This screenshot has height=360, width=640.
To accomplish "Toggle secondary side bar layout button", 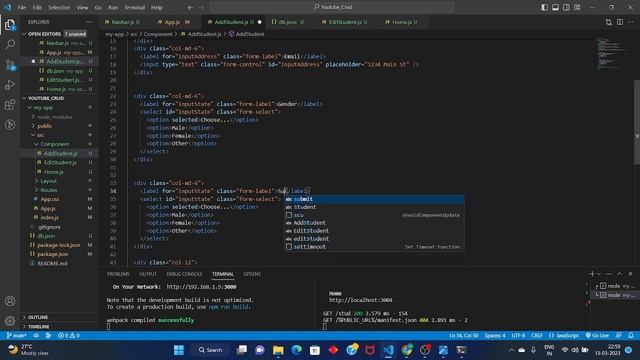I will point(566,7).
